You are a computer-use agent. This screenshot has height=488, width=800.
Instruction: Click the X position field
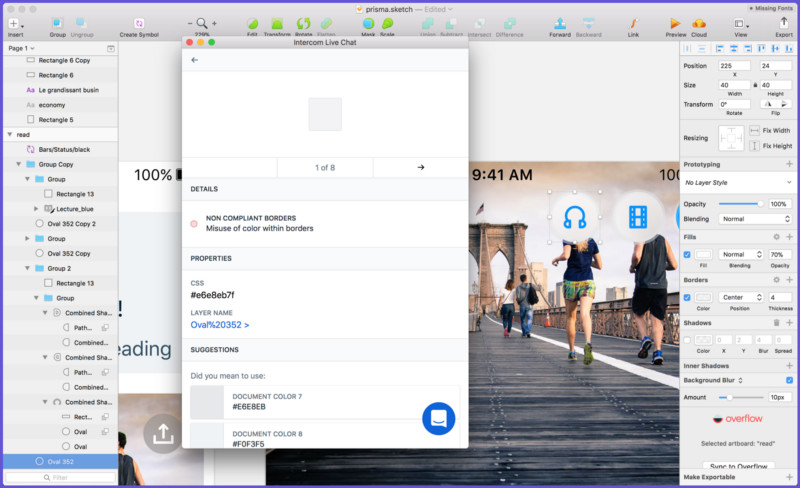tap(734, 66)
